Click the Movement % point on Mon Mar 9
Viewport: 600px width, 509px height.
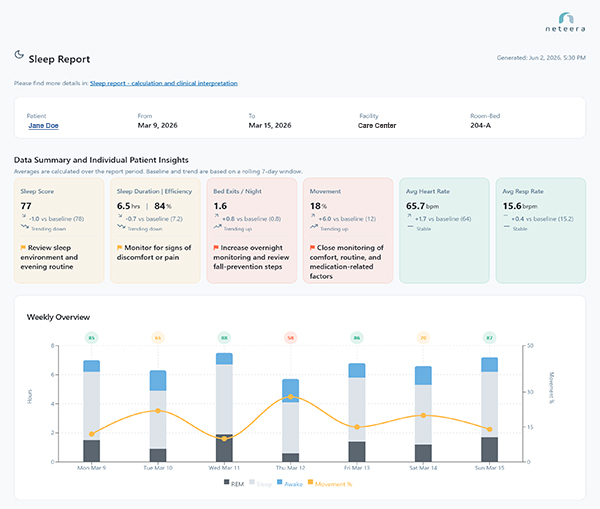pyautogui.click(x=91, y=434)
